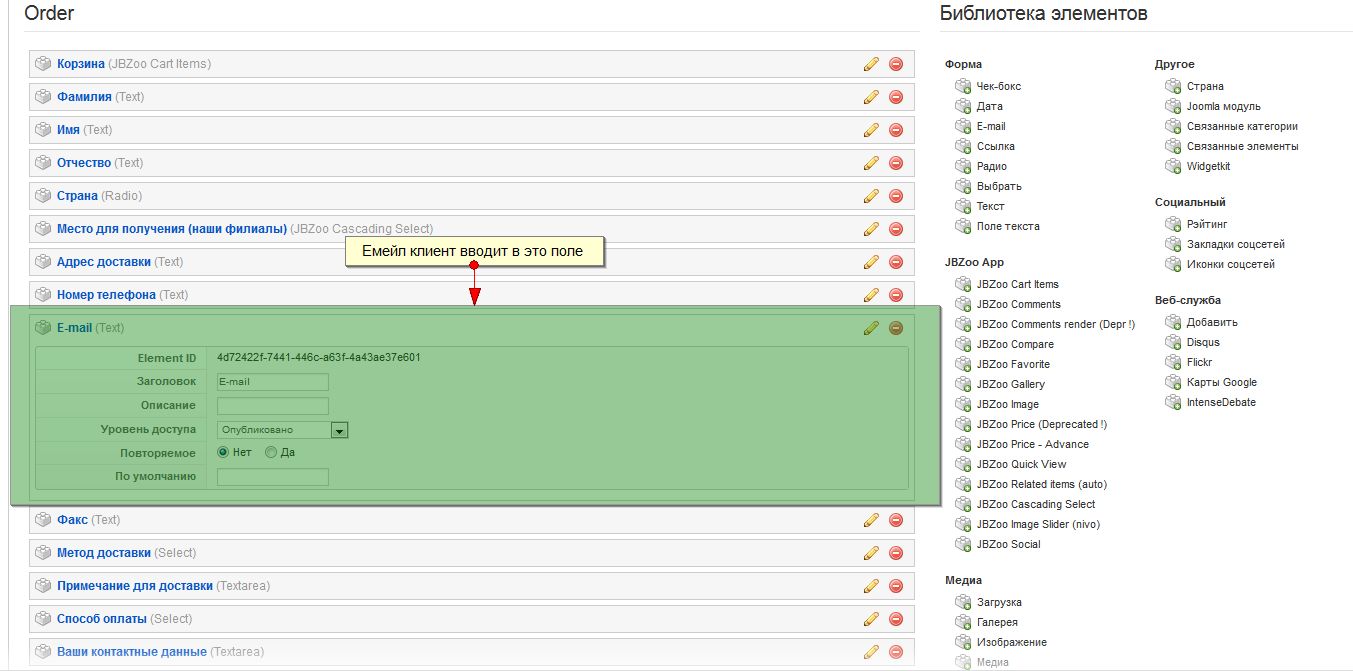Click the Disqus web service element
This screenshot has width=1353, height=671.
tap(1202, 342)
